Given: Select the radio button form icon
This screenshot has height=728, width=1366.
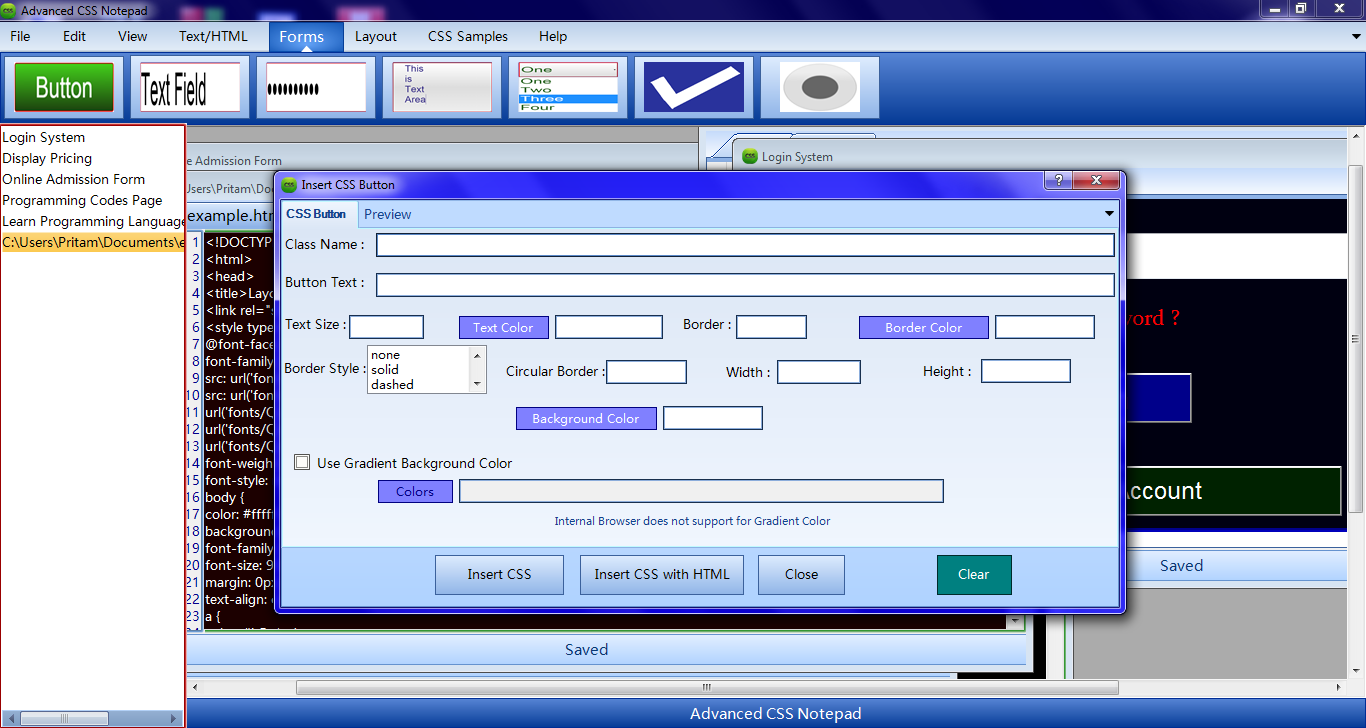Looking at the screenshot, I should pos(819,87).
